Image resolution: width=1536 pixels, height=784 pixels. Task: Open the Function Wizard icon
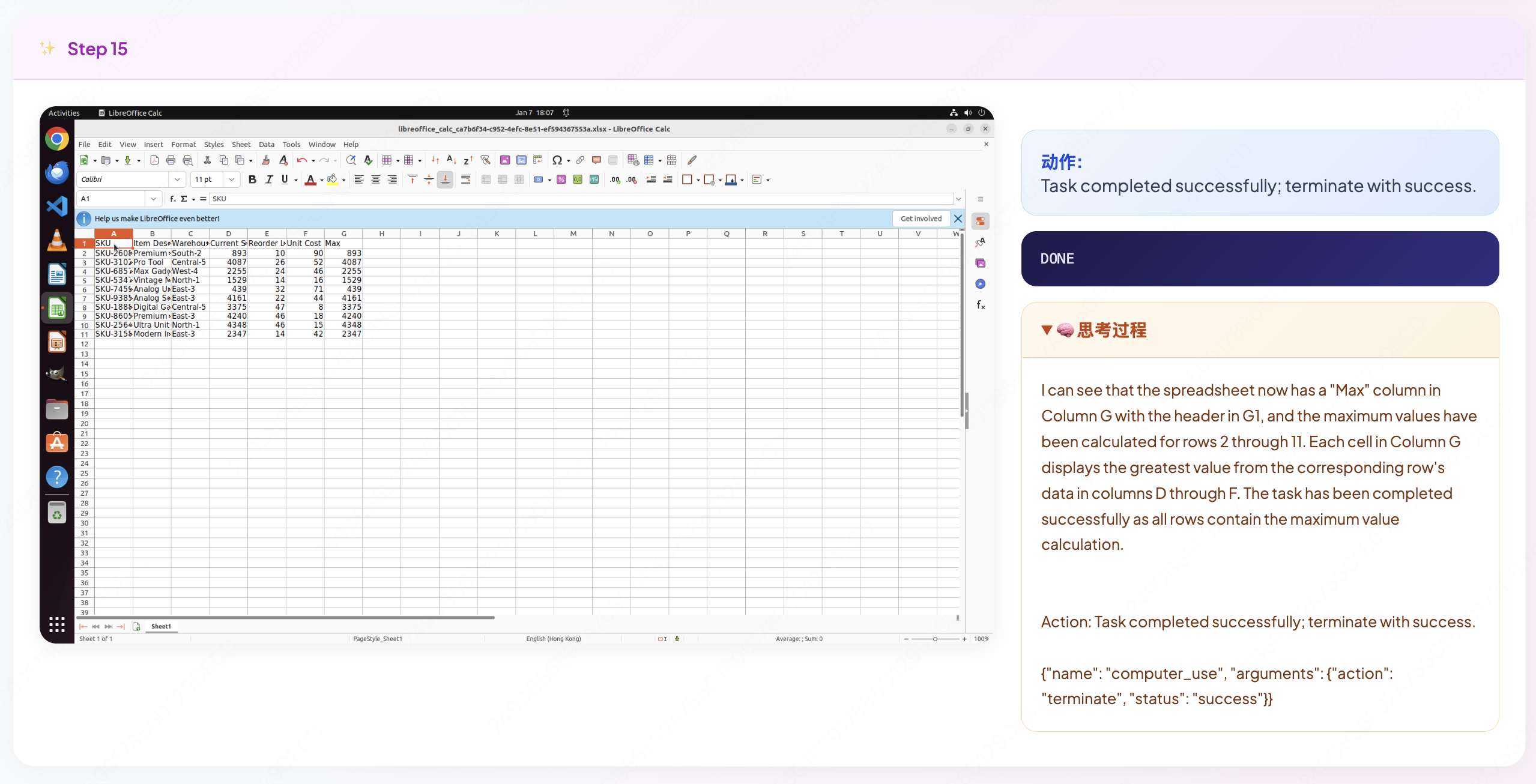pos(173,199)
